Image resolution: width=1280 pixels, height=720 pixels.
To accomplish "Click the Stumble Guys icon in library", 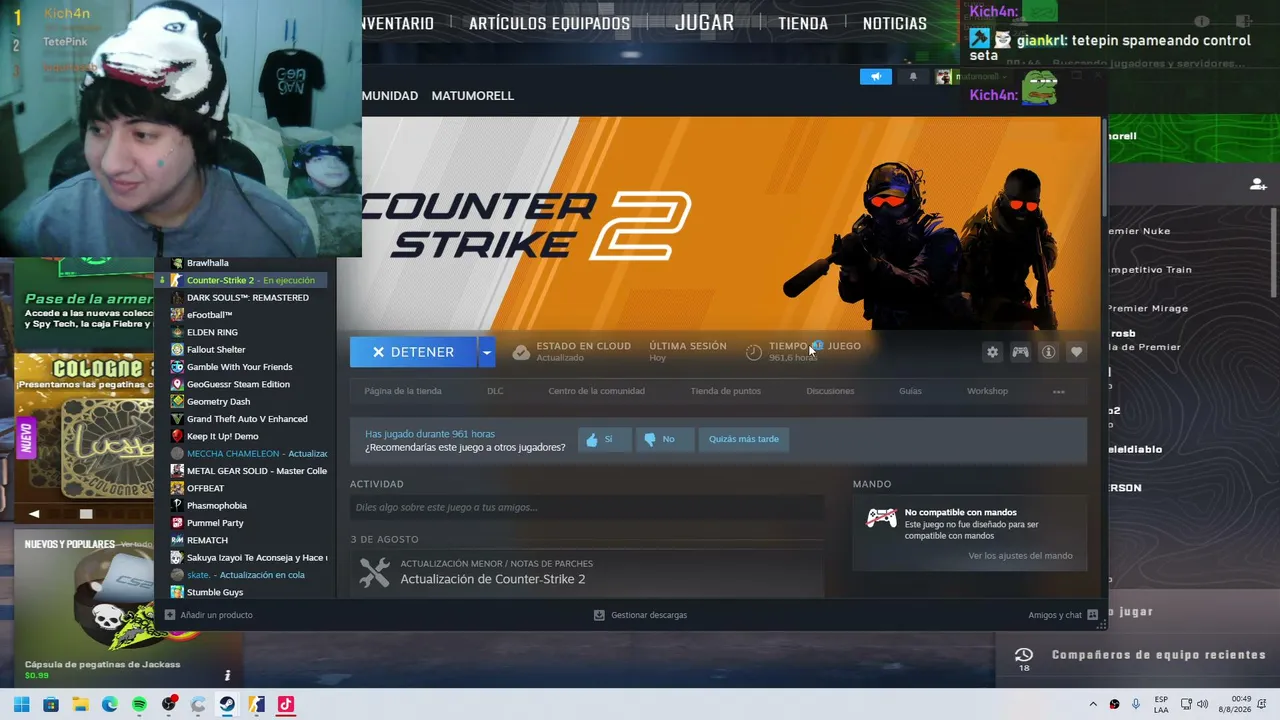I will 177,592.
